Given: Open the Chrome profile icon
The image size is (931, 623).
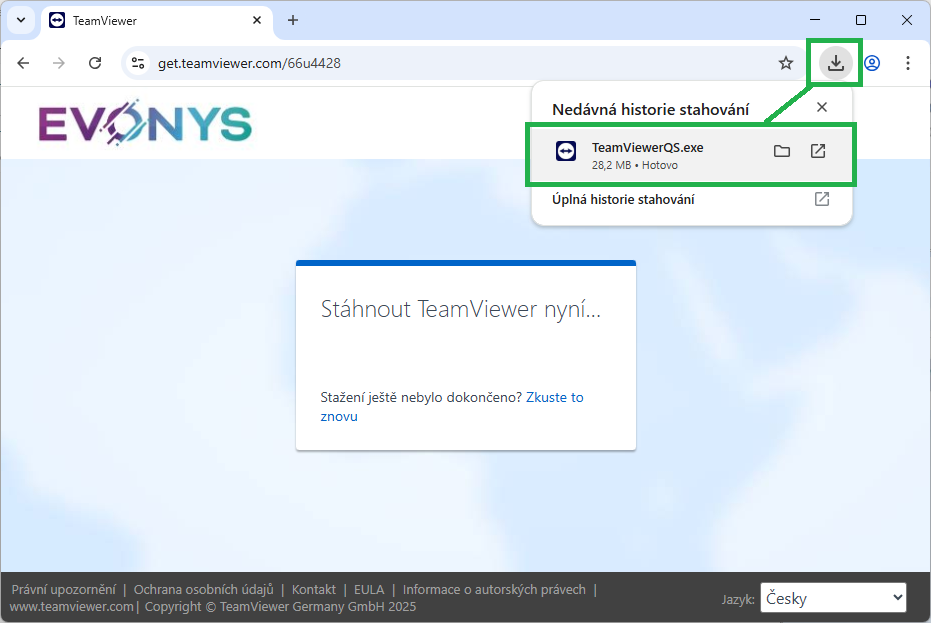Looking at the screenshot, I should (x=872, y=63).
